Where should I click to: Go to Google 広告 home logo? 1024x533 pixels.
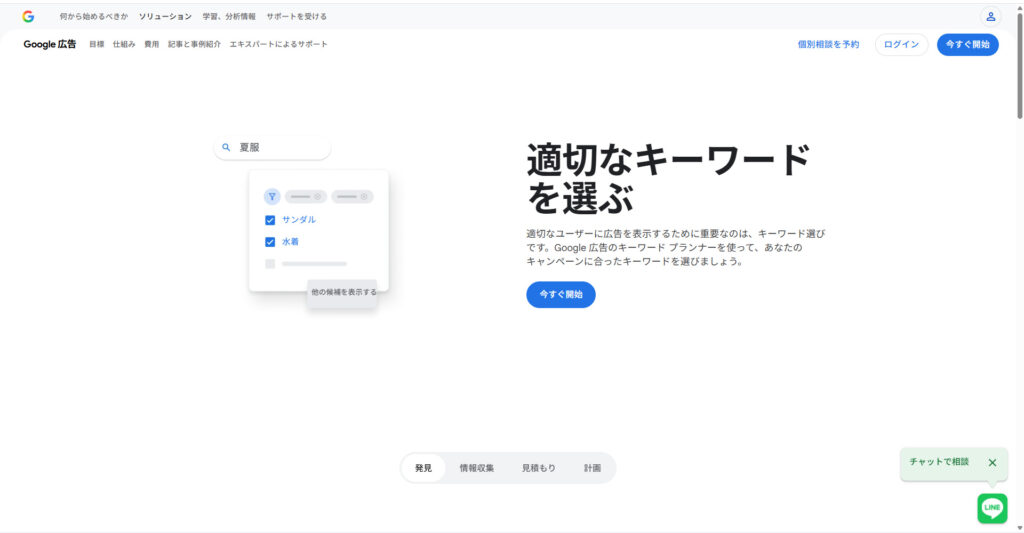click(x=50, y=44)
